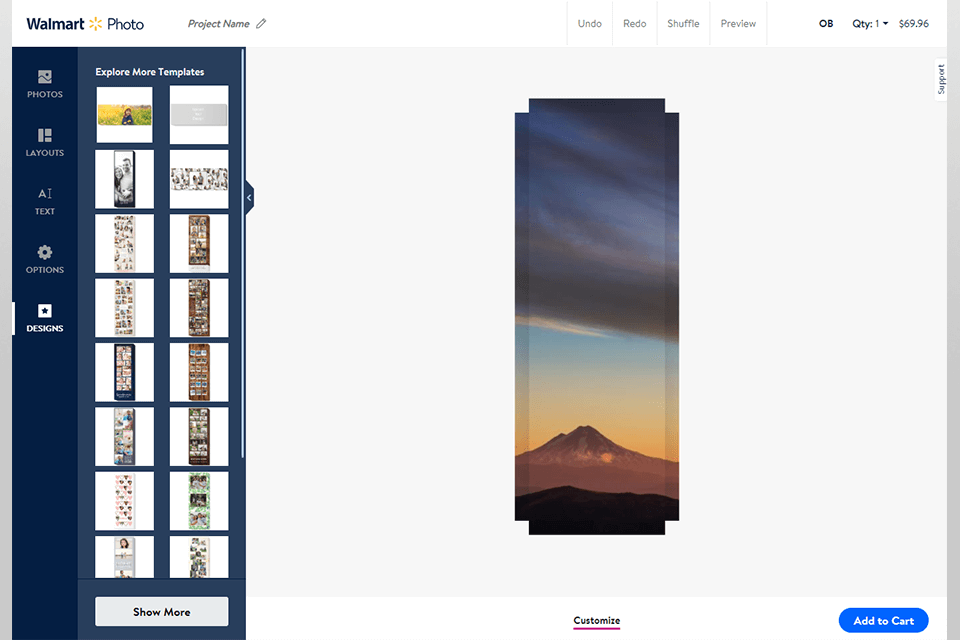960x640 pixels.
Task: Select the black and white horizontal collage template
Action: (199, 179)
